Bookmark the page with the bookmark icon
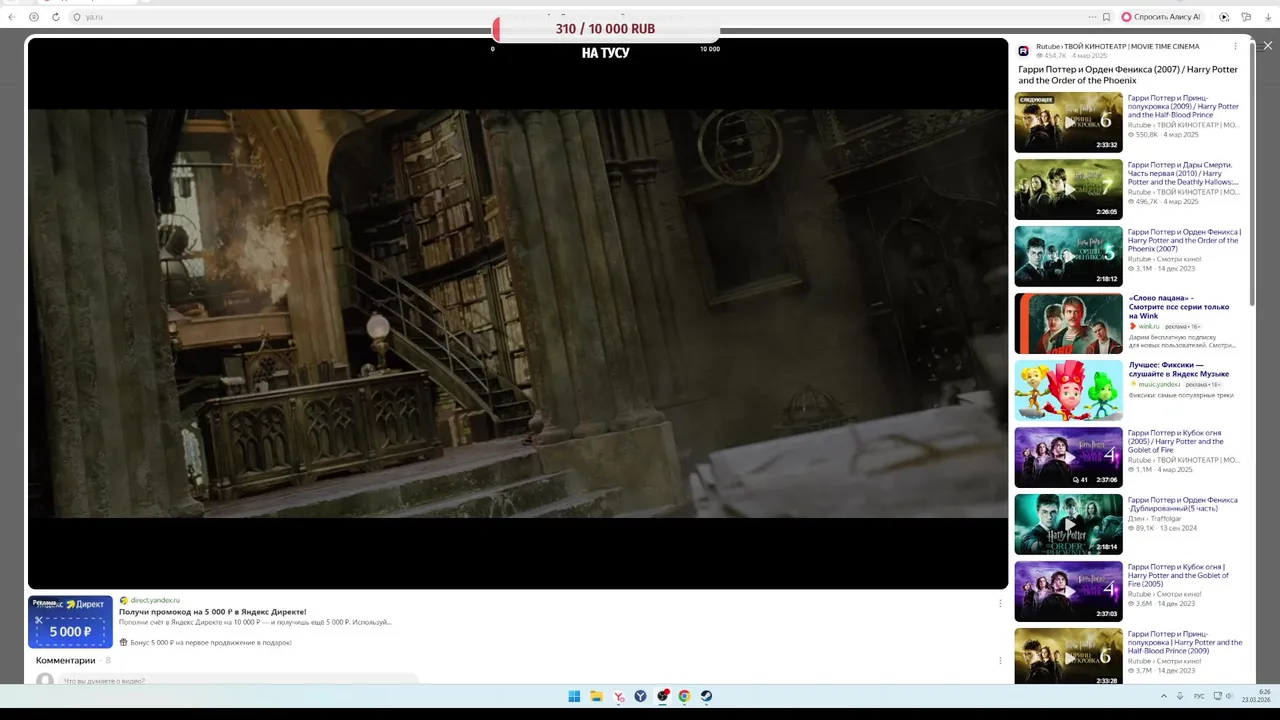 [x=1106, y=17]
